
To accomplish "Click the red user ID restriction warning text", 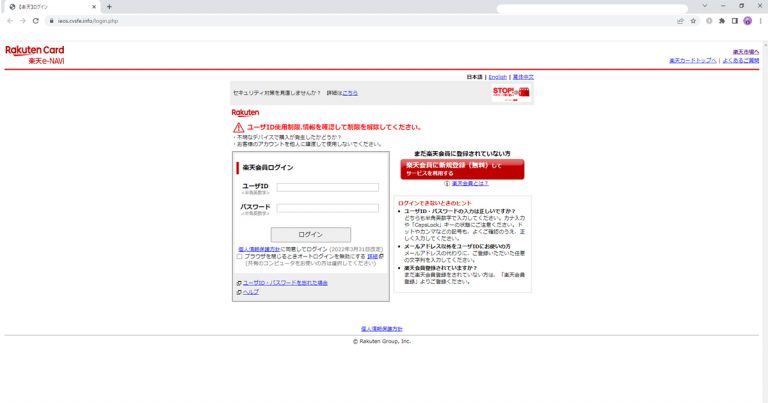I will [x=334, y=127].
